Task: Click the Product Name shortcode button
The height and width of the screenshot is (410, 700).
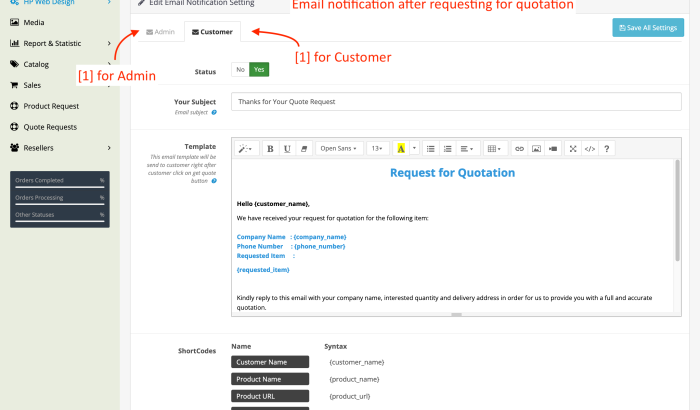Action: point(270,379)
